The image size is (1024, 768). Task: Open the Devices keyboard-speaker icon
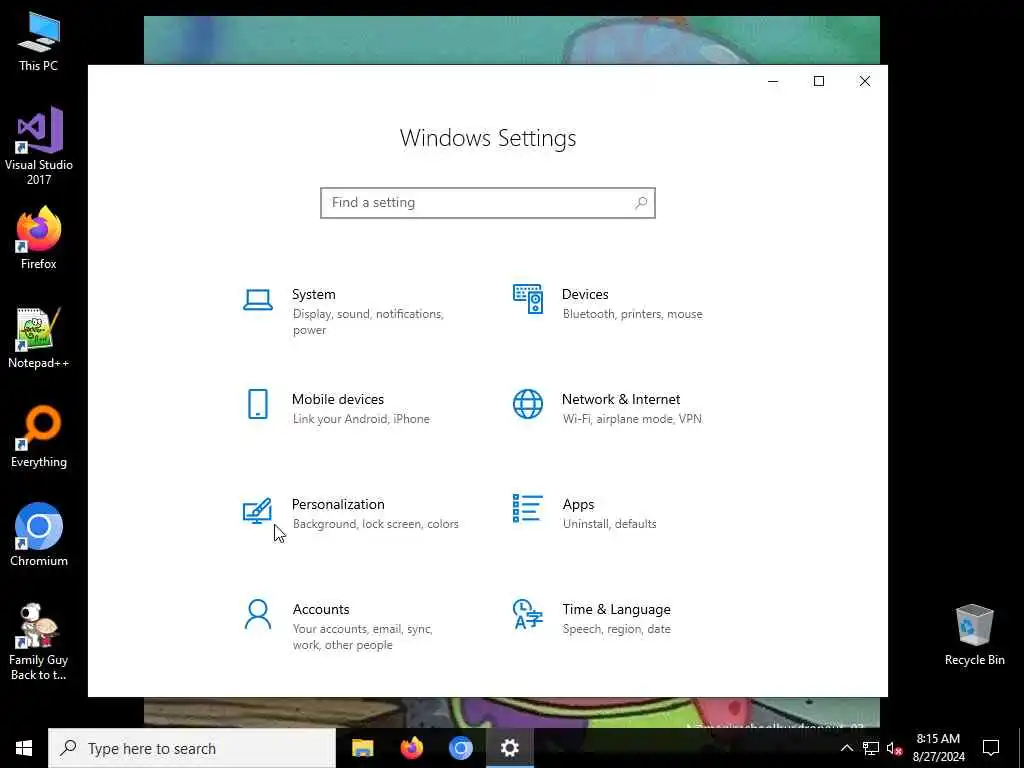pos(528,299)
